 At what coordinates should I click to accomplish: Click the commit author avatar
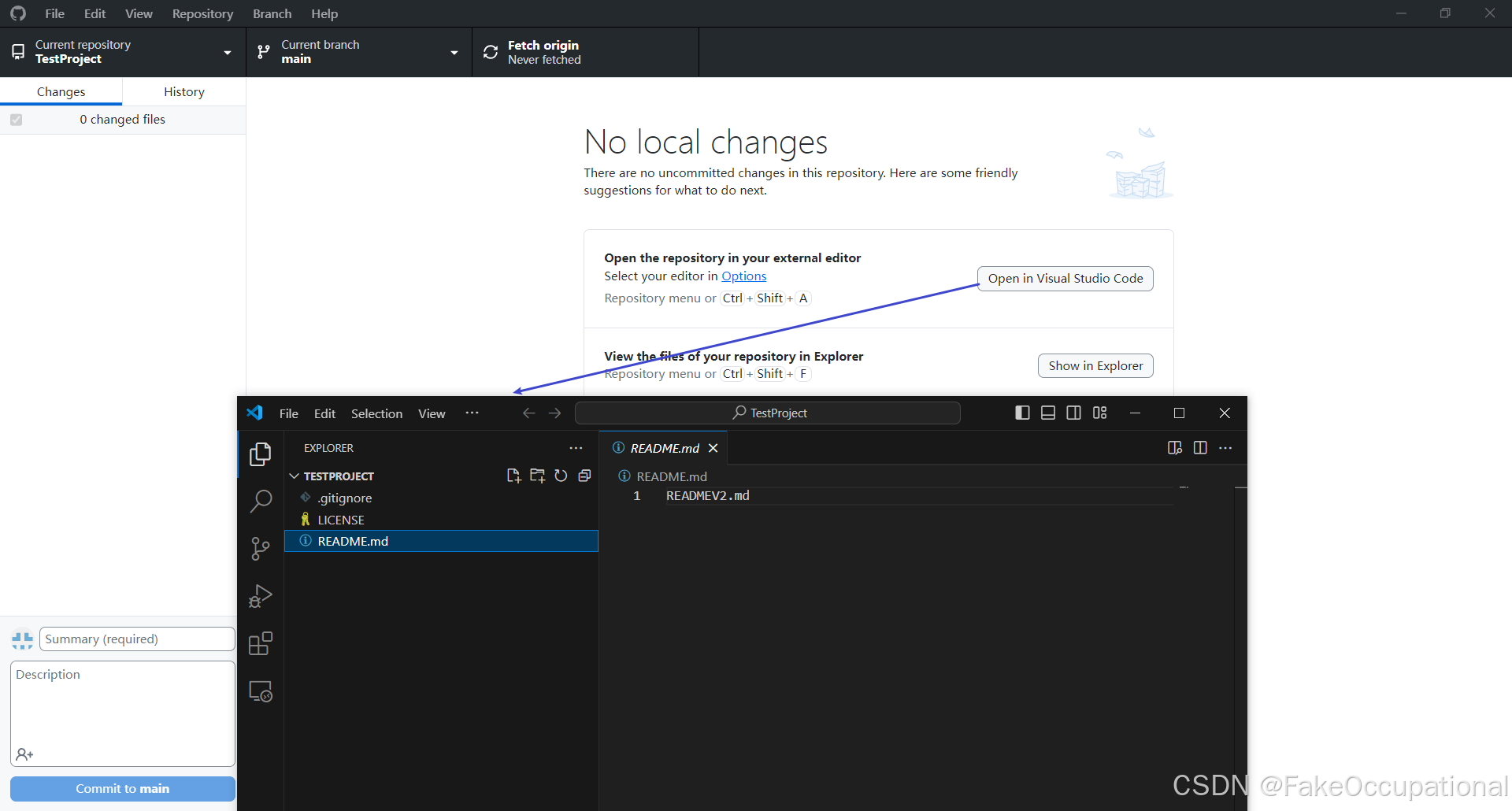click(x=22, y=639)
